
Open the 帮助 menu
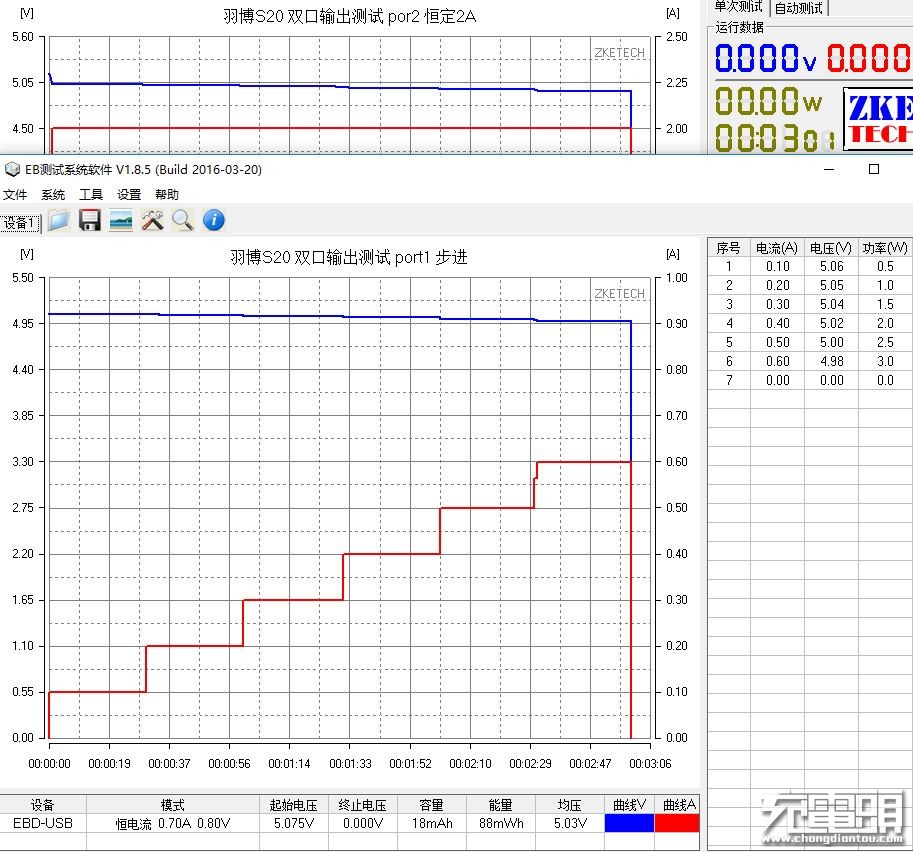pyautogui.click(x=166, y=194)
